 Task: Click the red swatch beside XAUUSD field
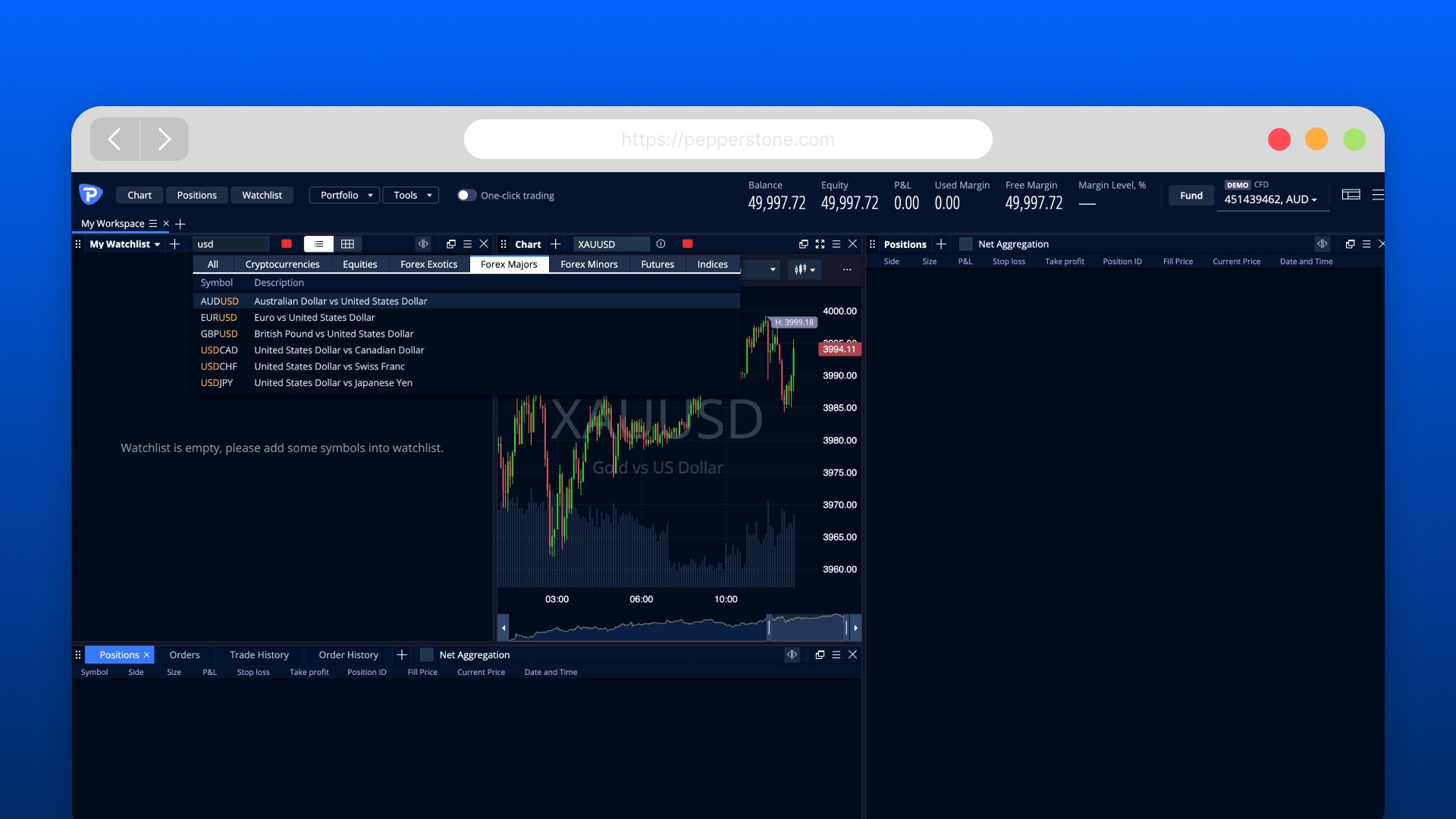[687, 244]
